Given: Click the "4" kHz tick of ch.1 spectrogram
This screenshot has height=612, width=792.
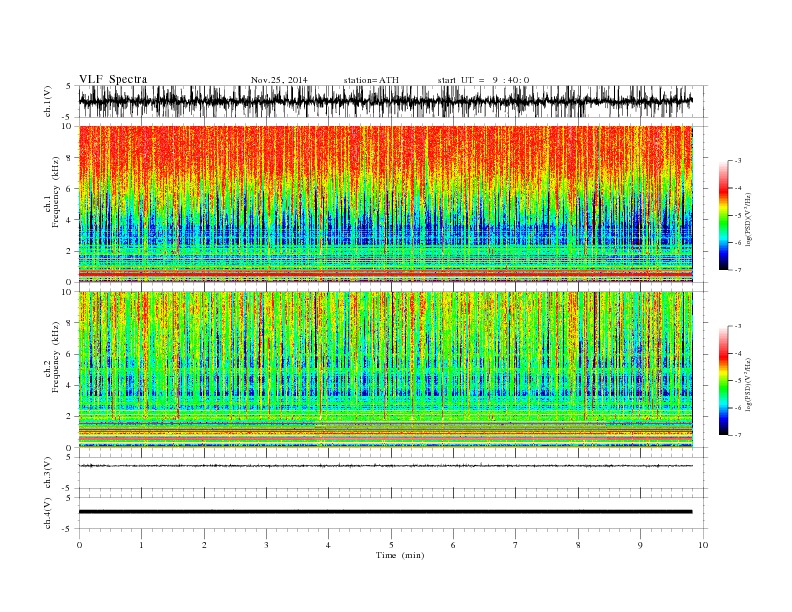Looking at the screenshot, I should tap(69, 220).
